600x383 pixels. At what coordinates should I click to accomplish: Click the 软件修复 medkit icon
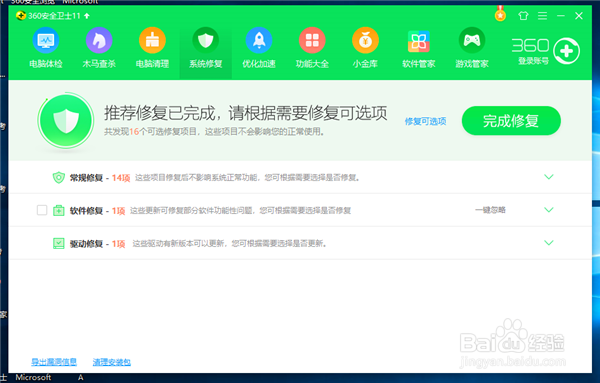click(x=59, y=210)
